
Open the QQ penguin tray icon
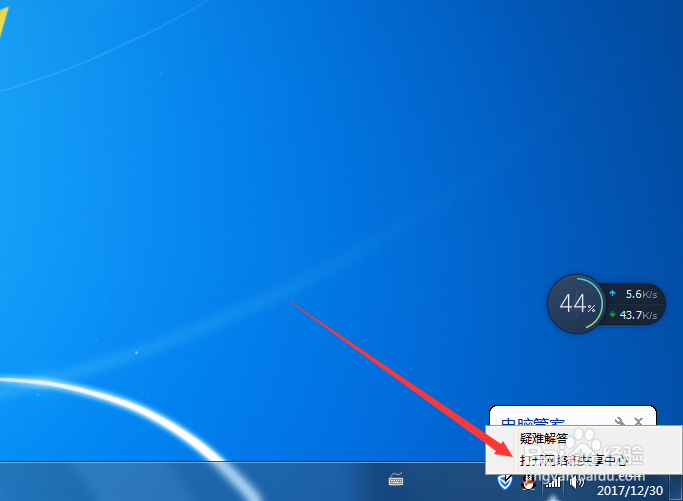528,482
